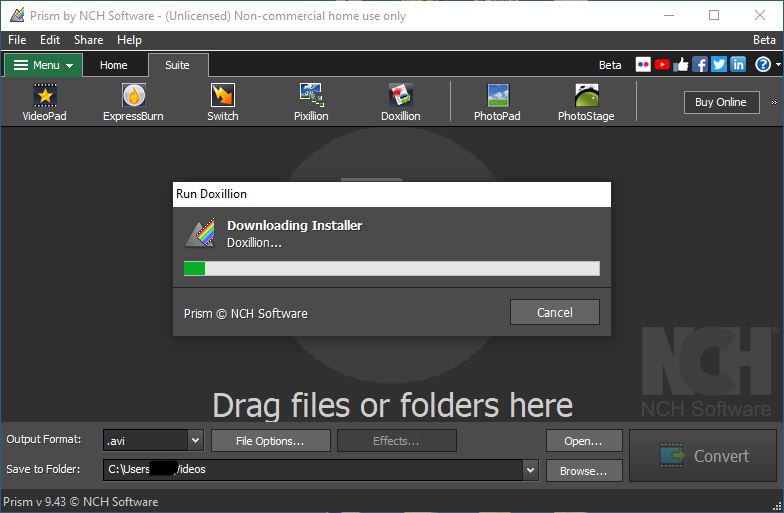The width and height of the screenshot is (784, 513).
Task: Open PhotoStage slideshow maker
Action: click(x=586, y=102)
